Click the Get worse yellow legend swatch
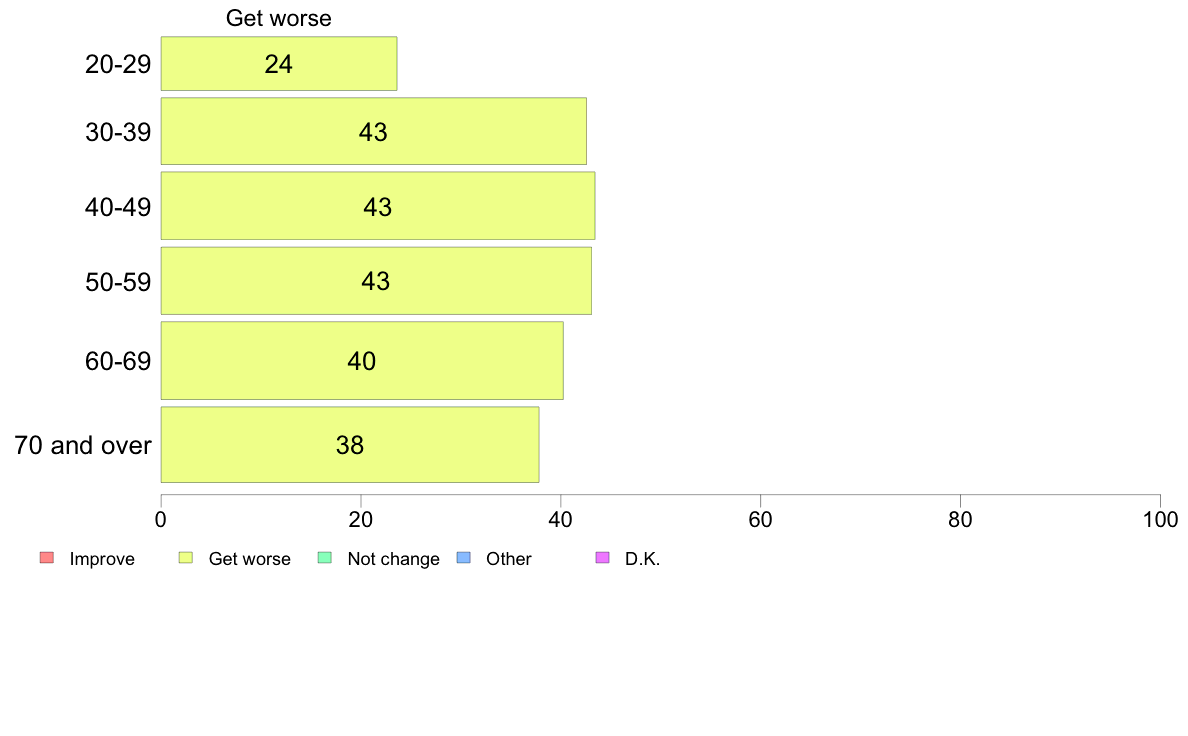Viewport: 1188px width, 736px height. (186, 558)
